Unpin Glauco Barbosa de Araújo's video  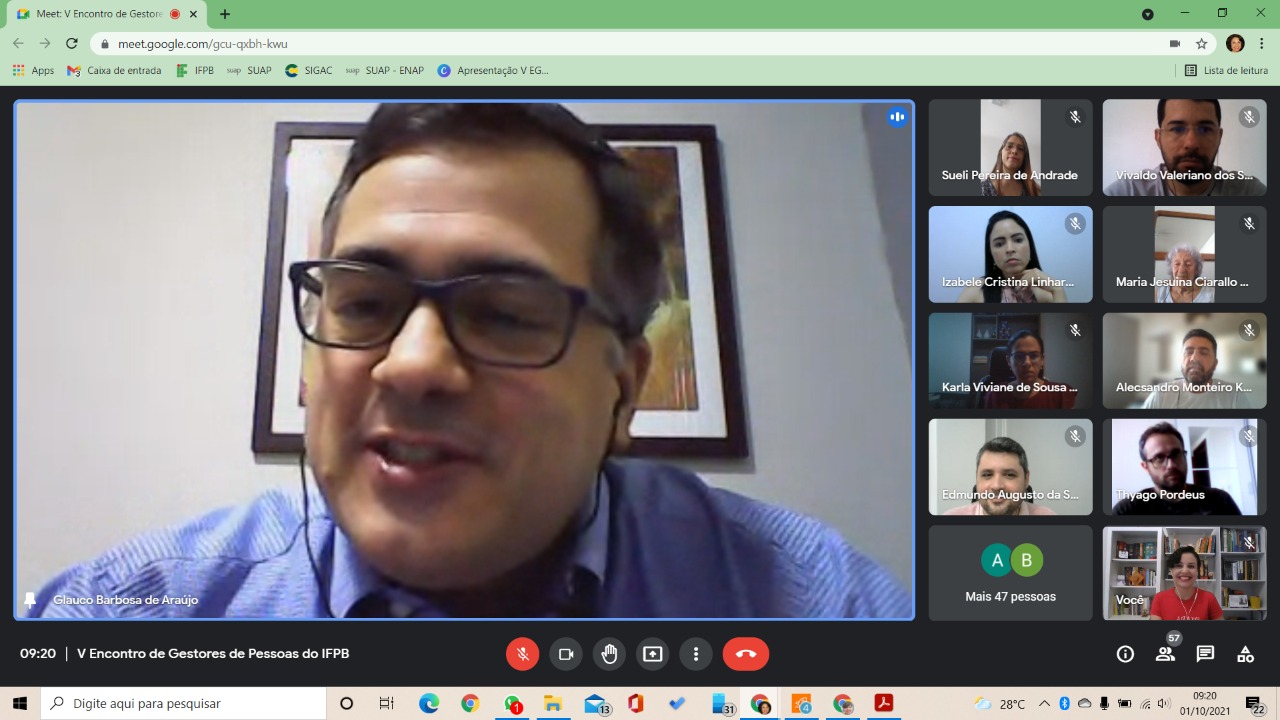30,600
